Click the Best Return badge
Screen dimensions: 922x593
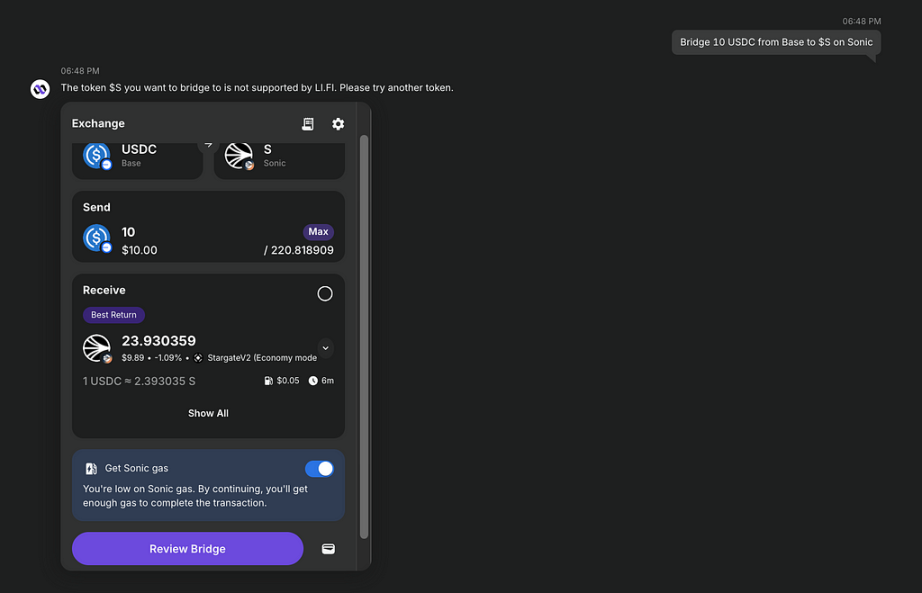click(x=113, y=315)
